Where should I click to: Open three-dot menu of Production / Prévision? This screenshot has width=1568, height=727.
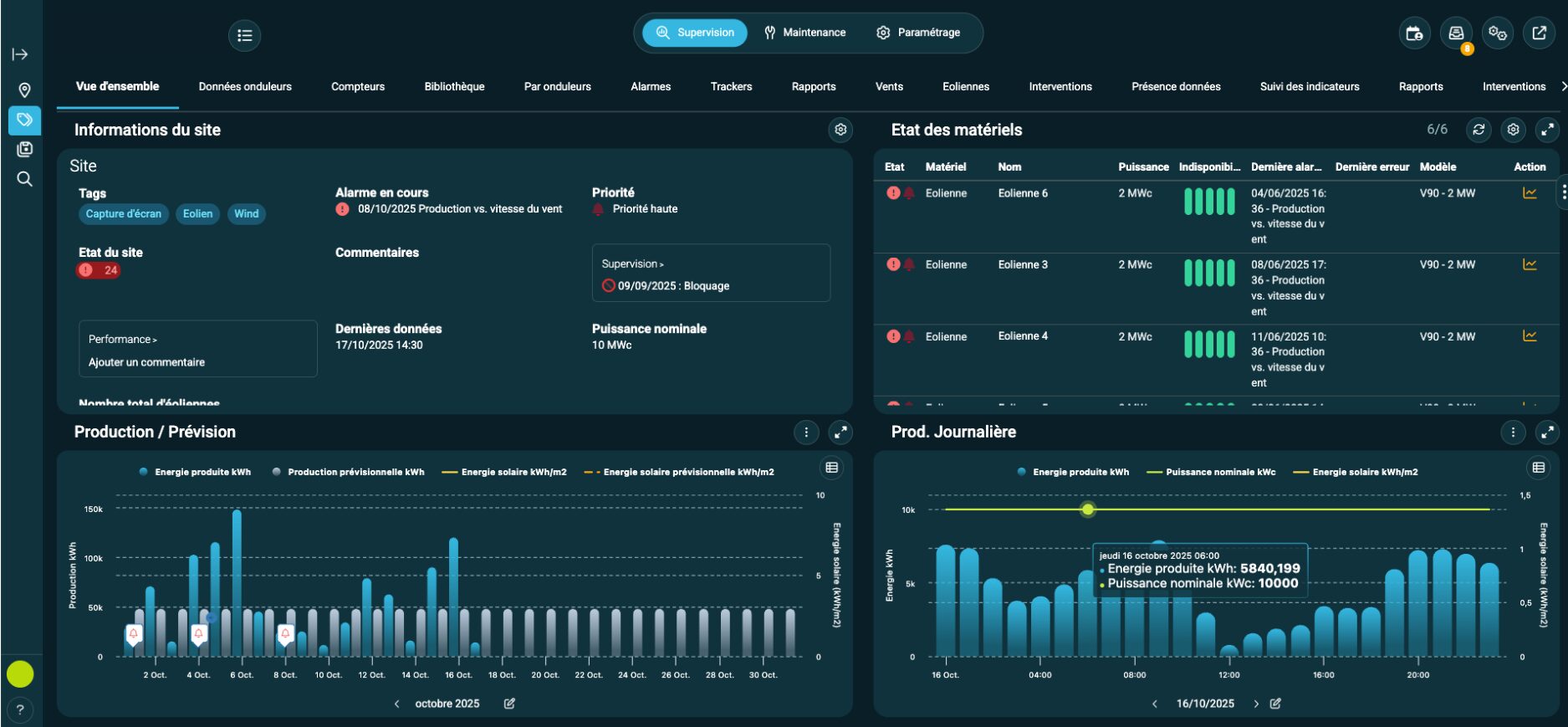805,433
